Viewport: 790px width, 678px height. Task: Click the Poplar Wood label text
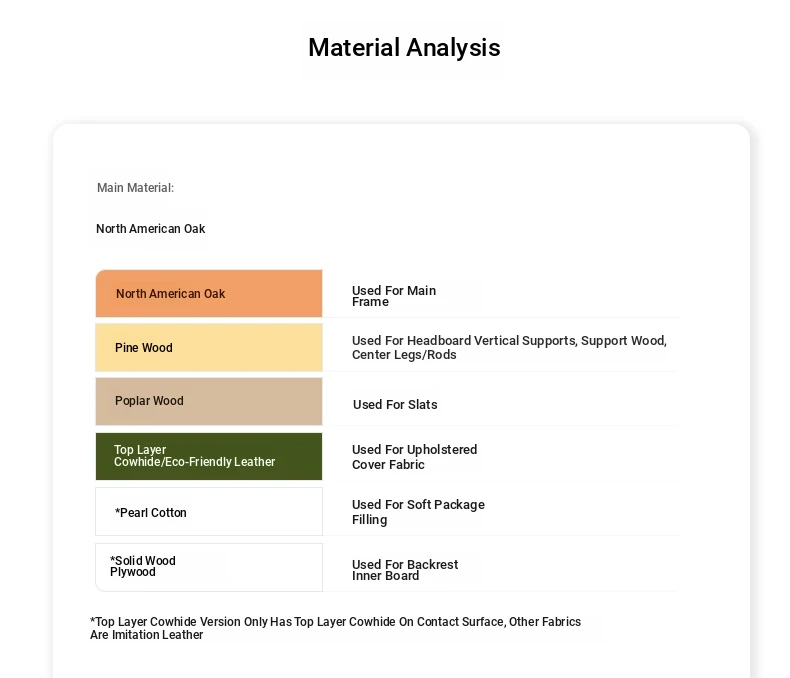point(149,401)
